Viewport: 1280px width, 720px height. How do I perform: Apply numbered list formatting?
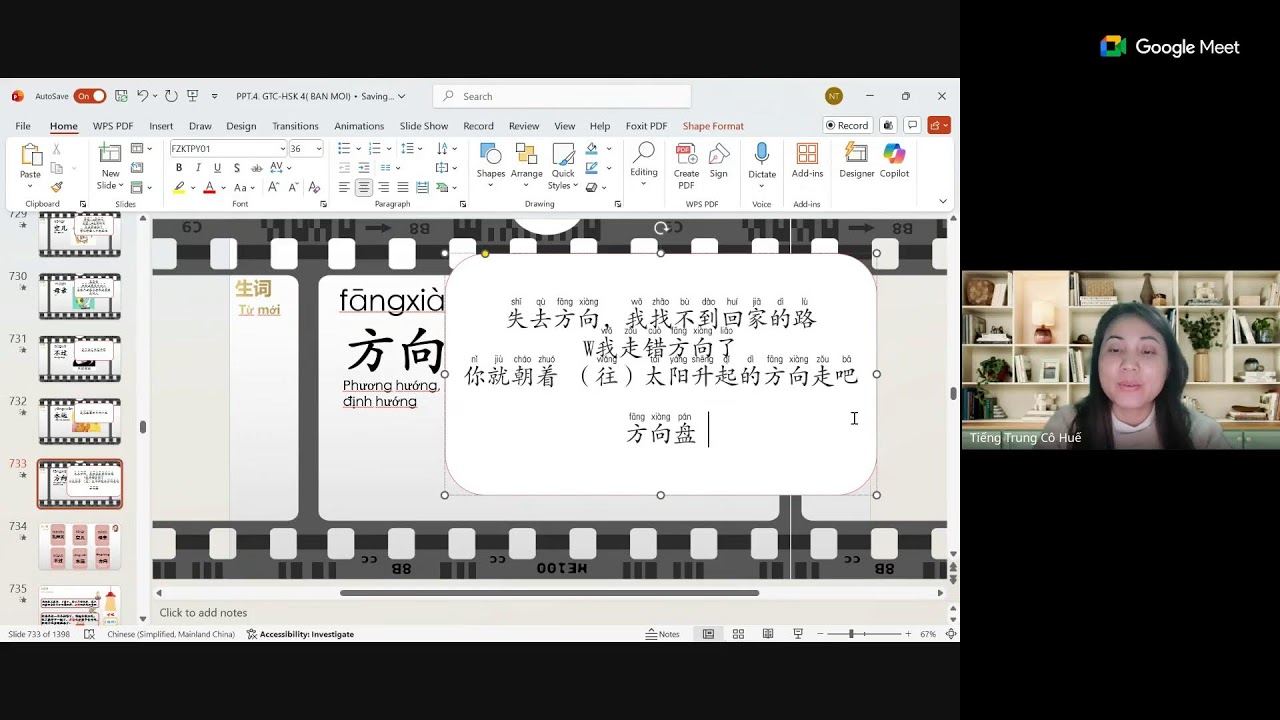pyautogui.click(x=374, y=149)
